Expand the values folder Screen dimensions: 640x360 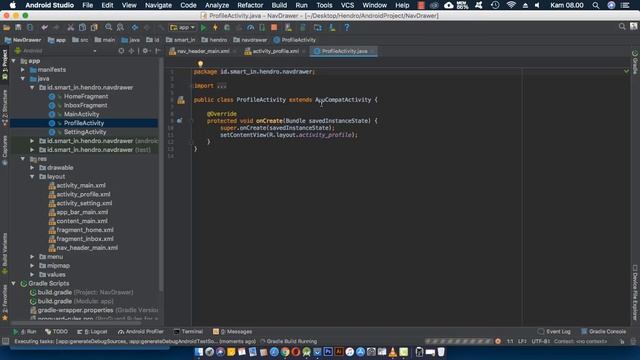tap(32, 275)
